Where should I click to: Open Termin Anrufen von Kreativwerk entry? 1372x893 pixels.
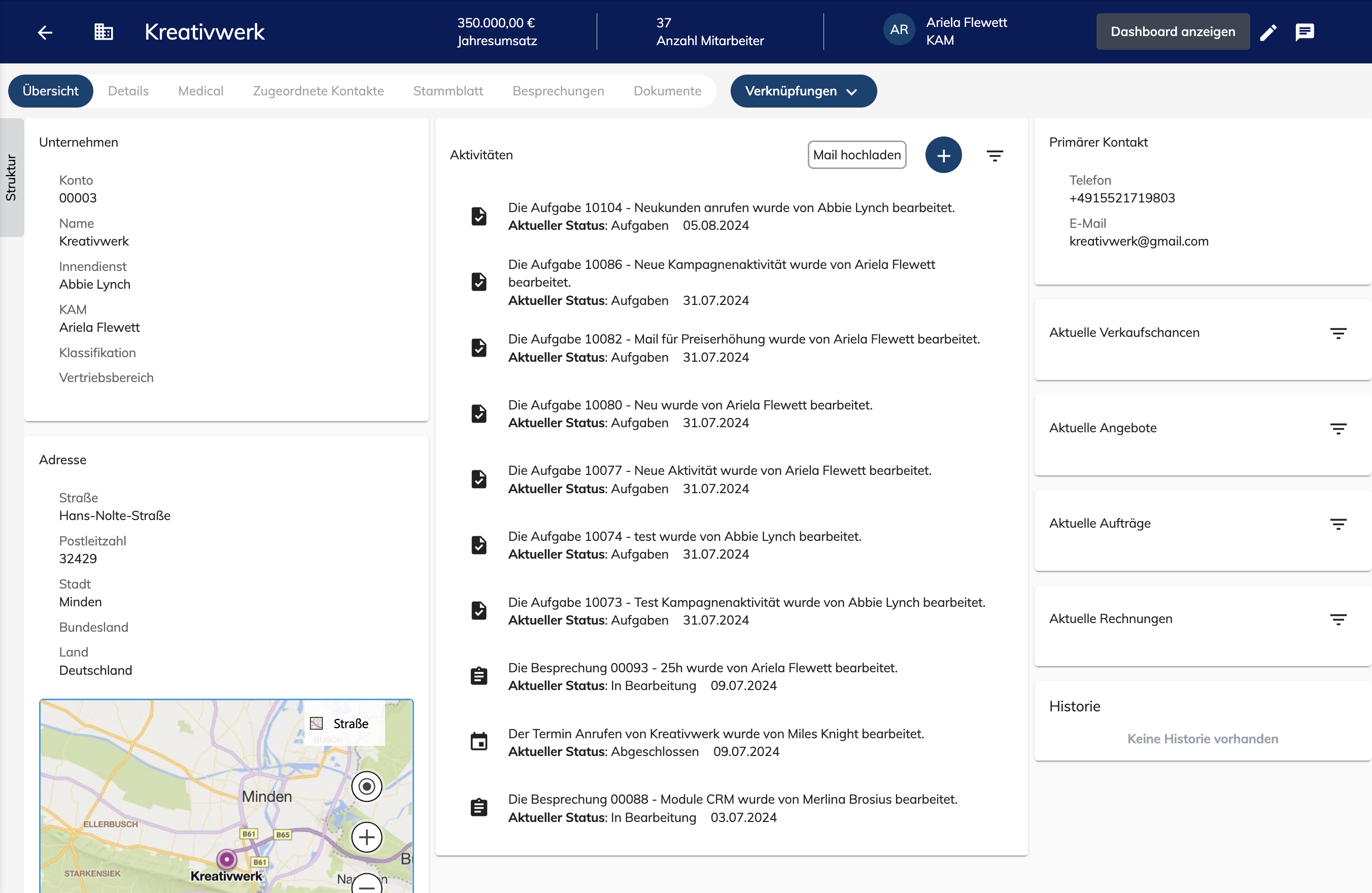click(x=716, y=742)
